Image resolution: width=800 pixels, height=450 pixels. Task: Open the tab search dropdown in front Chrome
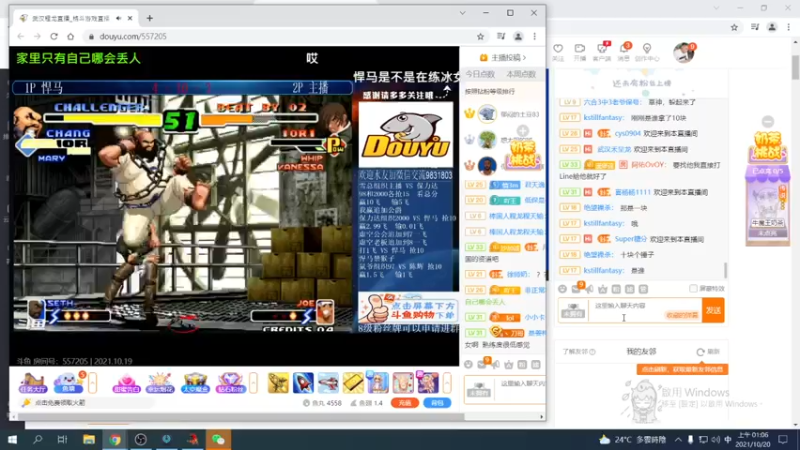click(462, 13)
